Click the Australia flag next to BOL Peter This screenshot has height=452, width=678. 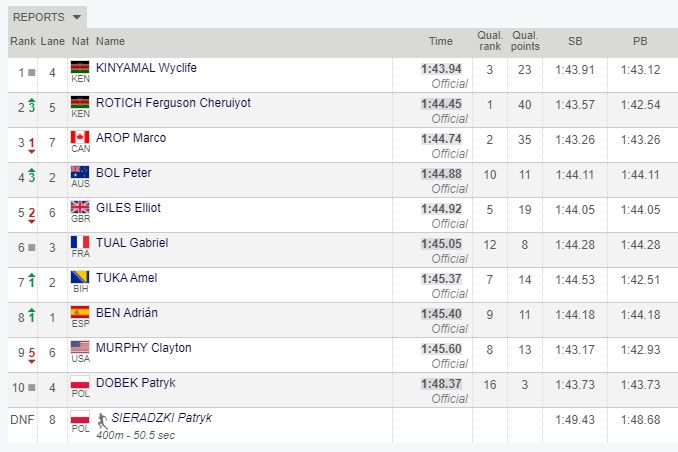click(x=80, y=173)
